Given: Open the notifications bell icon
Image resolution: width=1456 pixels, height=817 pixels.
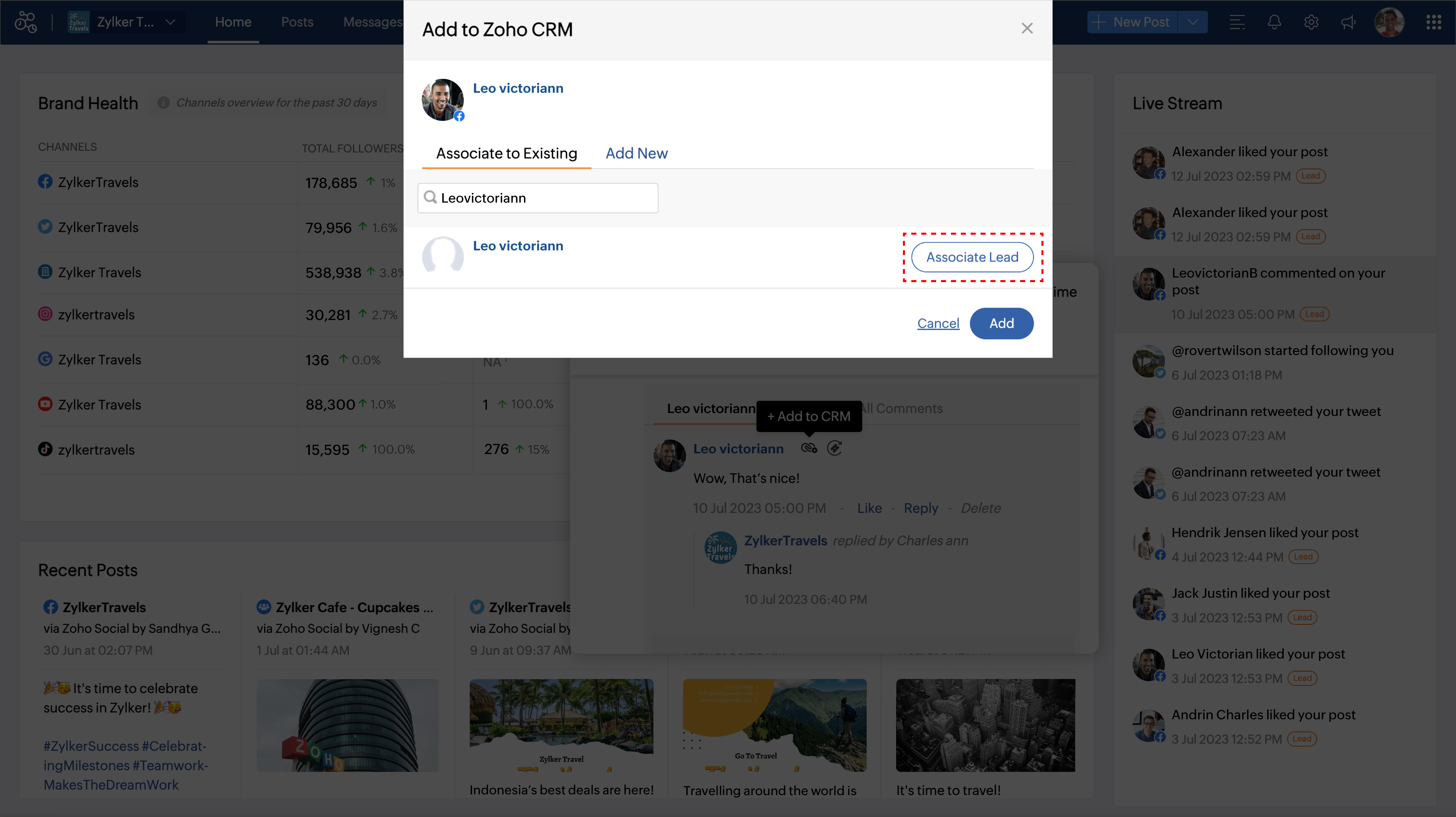Looking at the screenshot, I should (1273, 22).
